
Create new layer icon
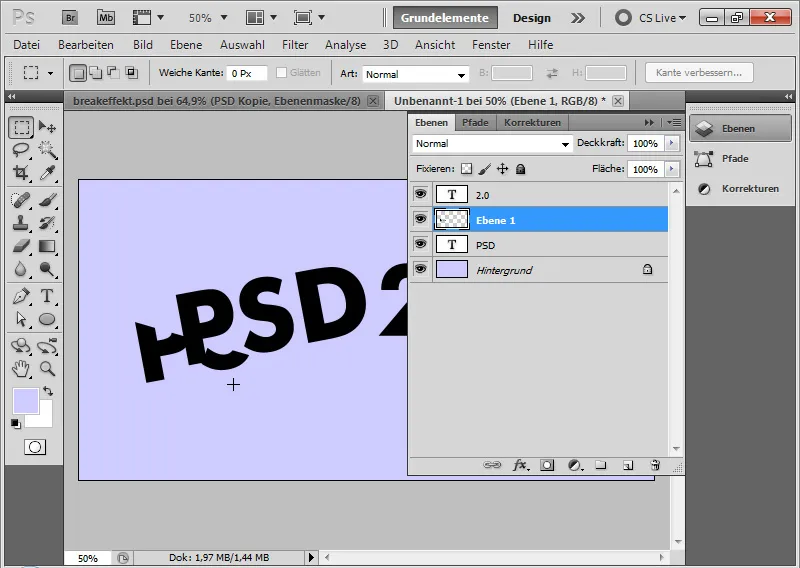click(x=628, y=465)
